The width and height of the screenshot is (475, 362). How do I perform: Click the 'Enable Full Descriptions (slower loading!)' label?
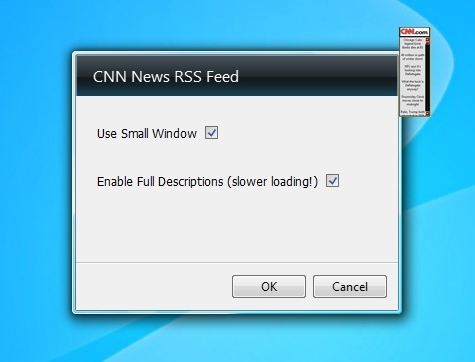click(x=207, y=182)
